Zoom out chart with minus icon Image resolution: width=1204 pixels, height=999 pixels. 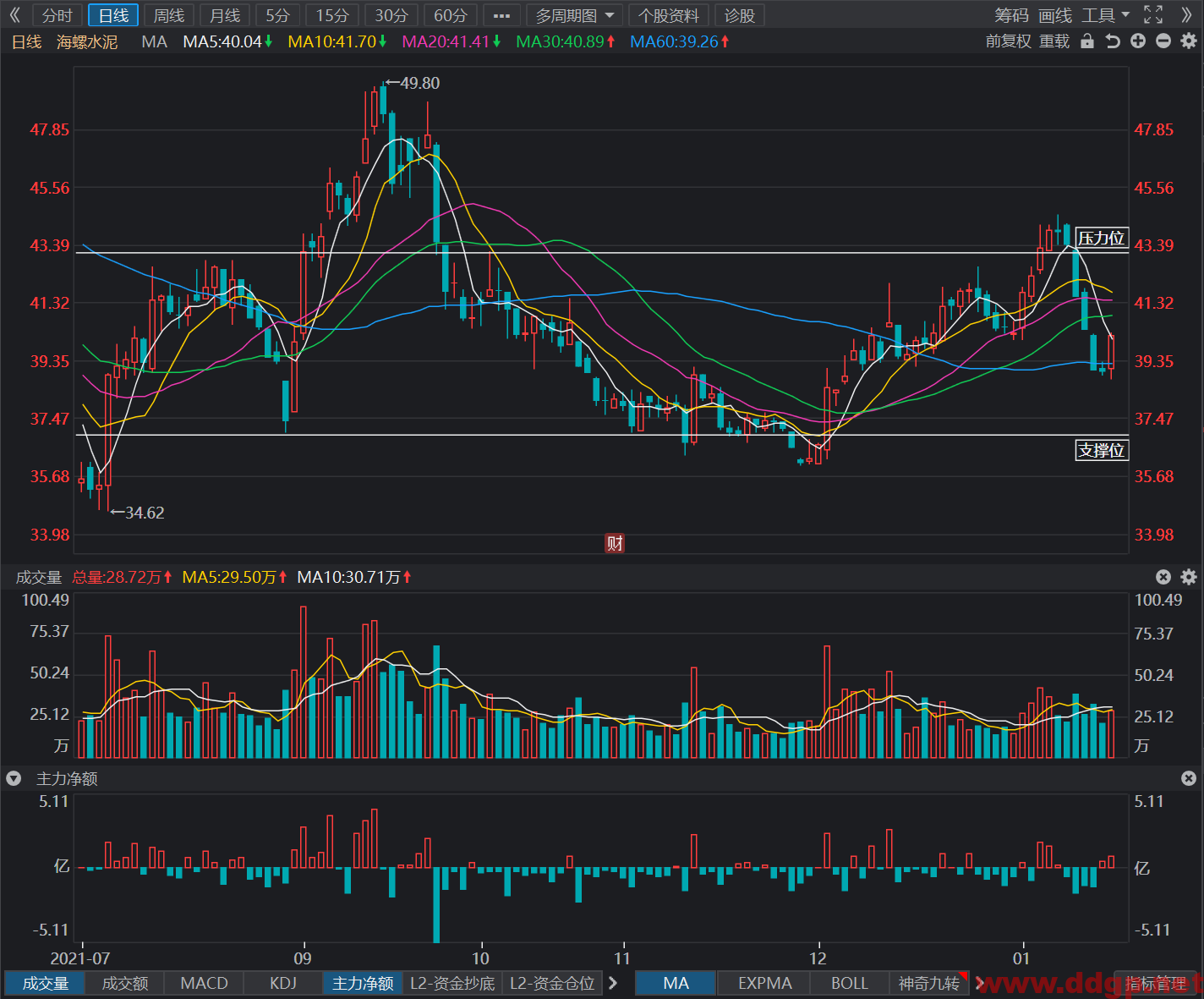pyautogui.click(x=1163, y=41)
